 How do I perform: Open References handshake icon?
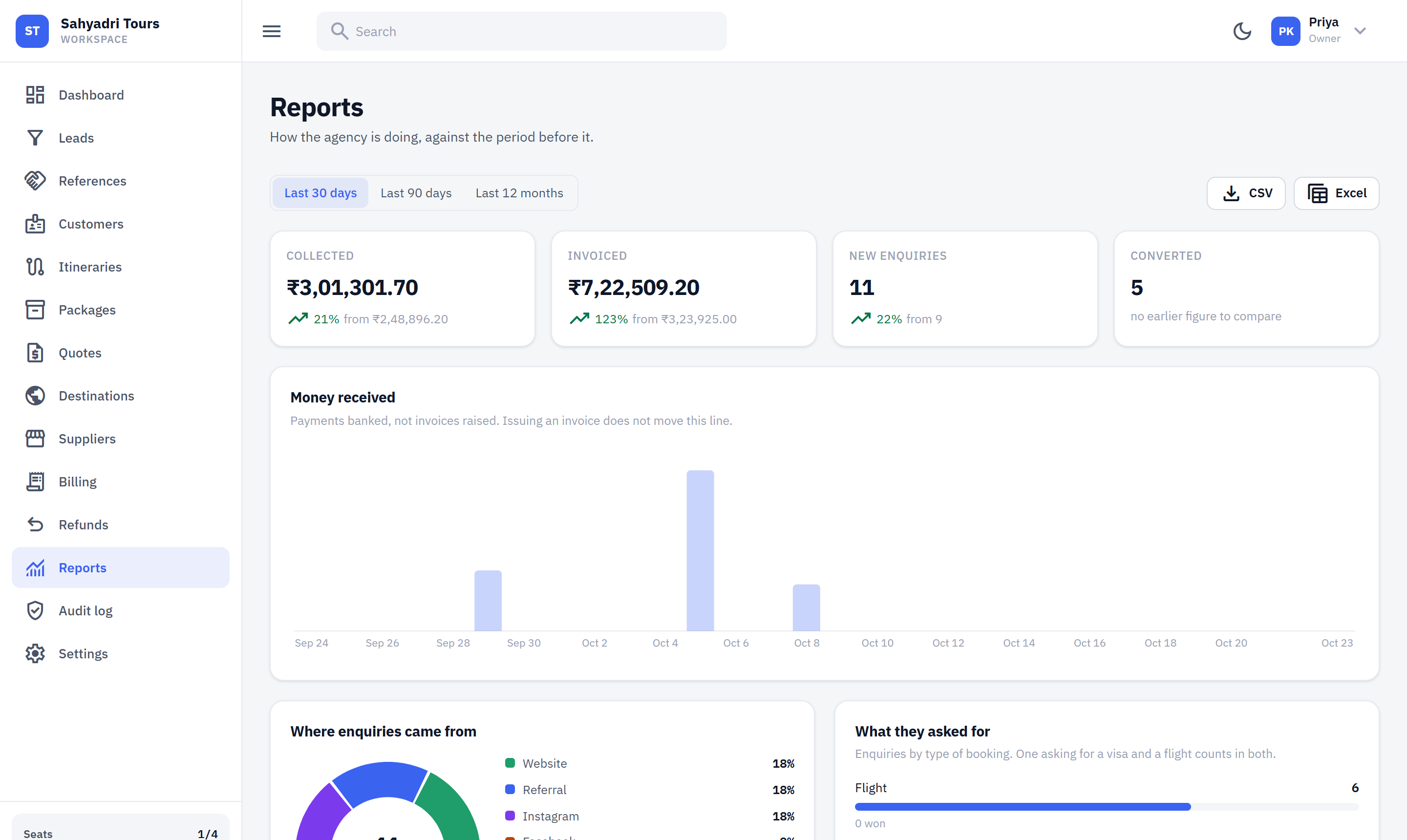click(35, 181)
